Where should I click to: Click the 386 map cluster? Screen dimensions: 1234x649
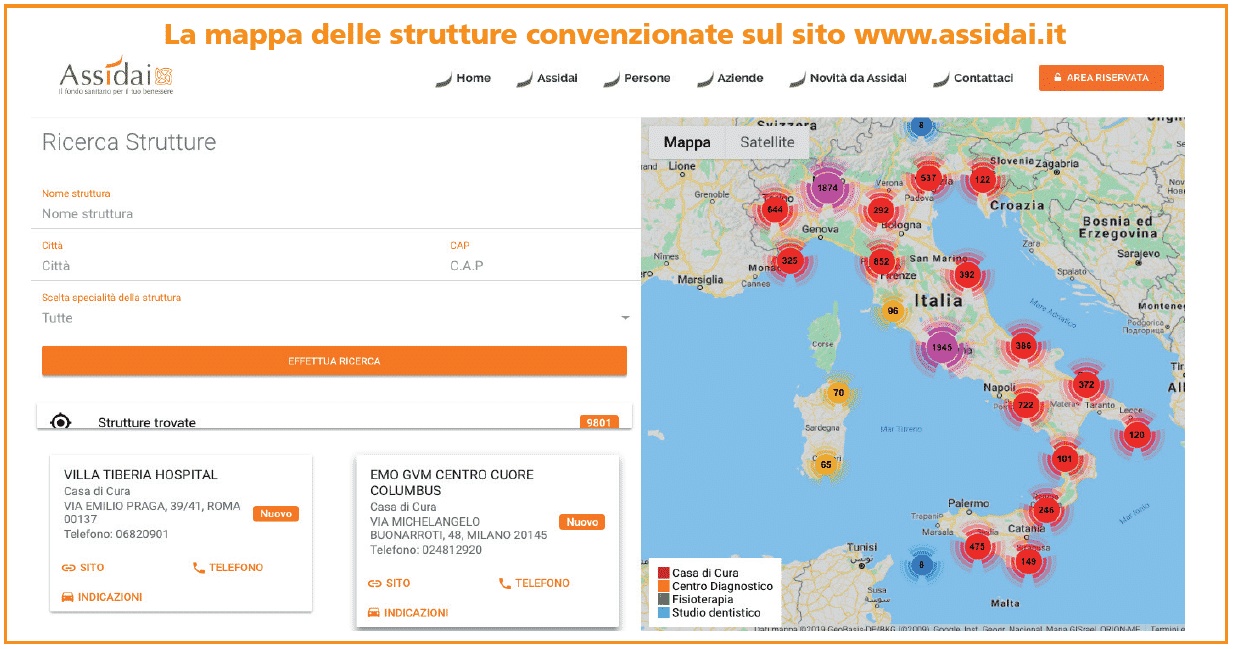[x=1023, y=346]
